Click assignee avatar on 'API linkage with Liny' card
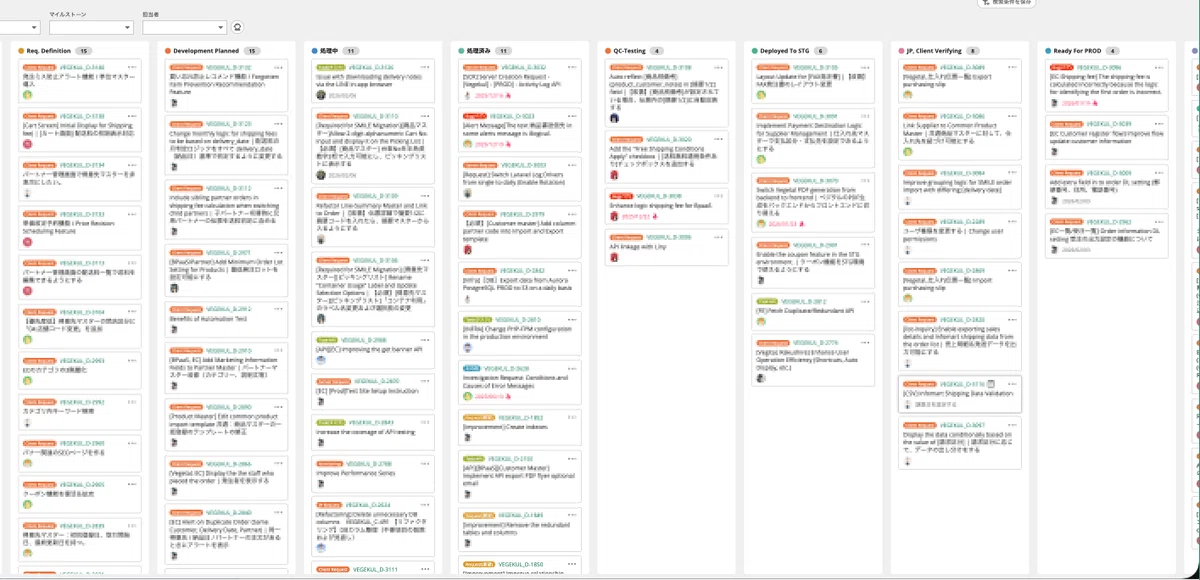Viewport: 1200px width, 580px height. coord(612,258)
